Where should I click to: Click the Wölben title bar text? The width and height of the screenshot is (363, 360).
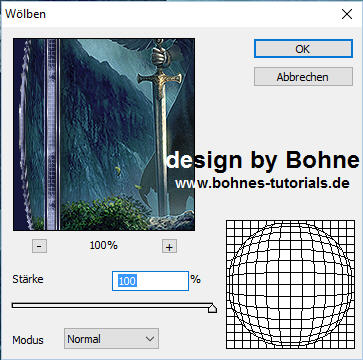25,14
